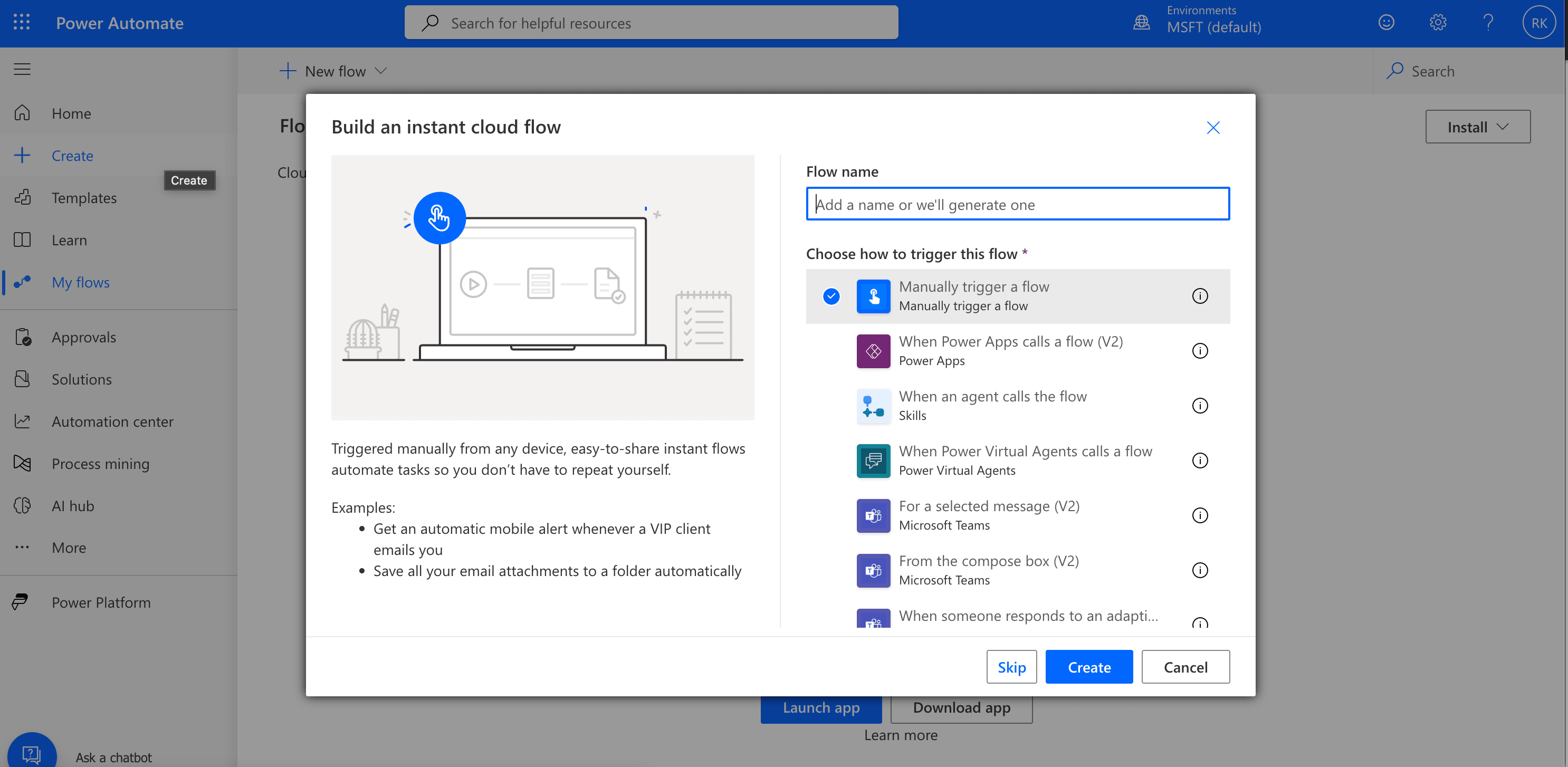
Task: Click the Learn book icon
Action: point(22,240)
